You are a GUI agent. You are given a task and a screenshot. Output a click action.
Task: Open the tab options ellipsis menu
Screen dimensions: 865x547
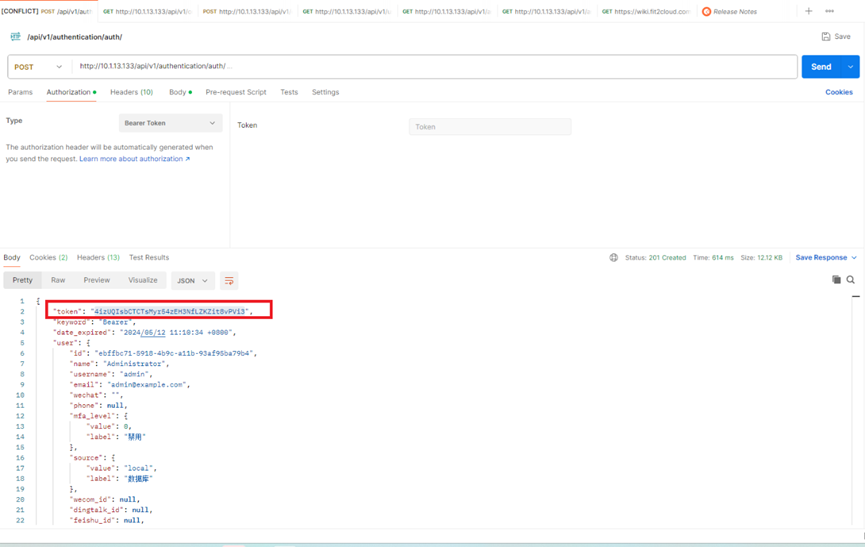829,11
